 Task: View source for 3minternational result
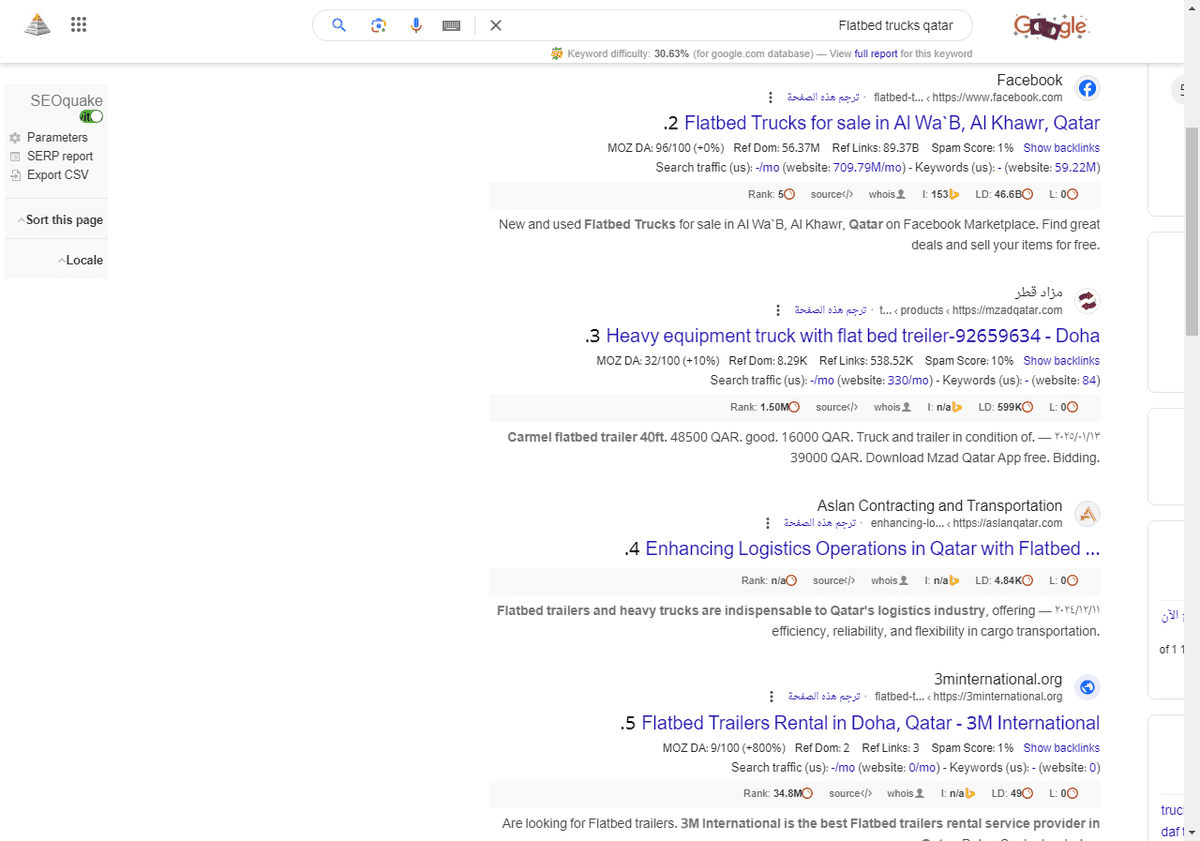pos(850,793)
